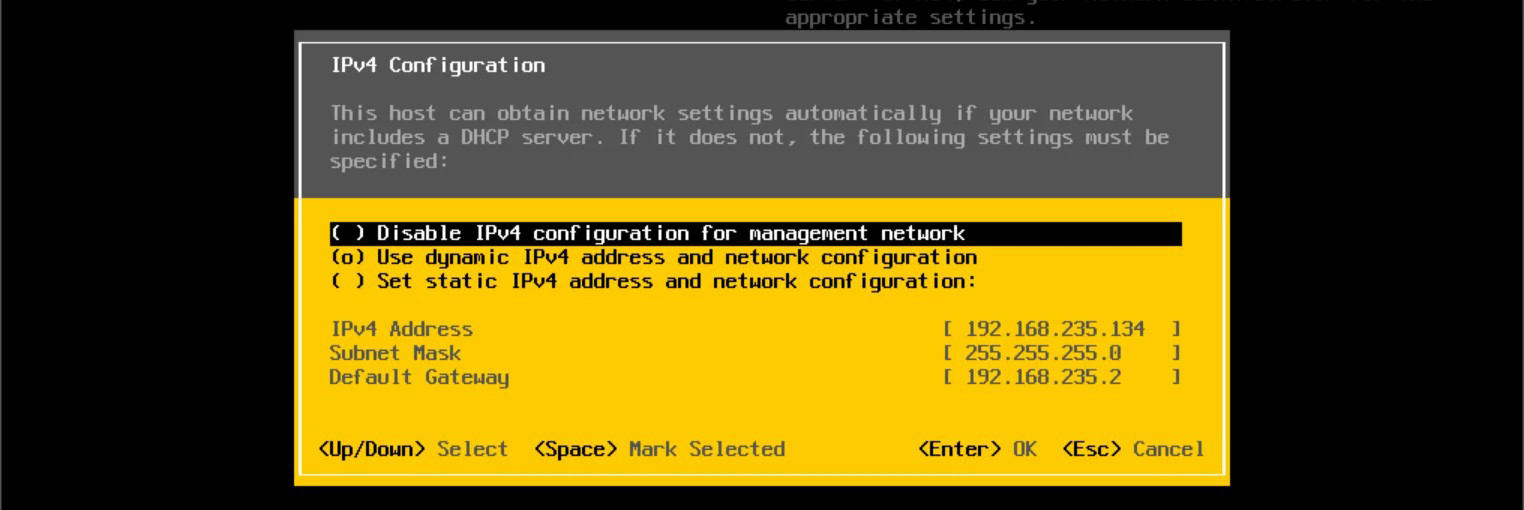Click the IPv4 Address field 192.168.235.134
Screen dimensions: 1524x510
click(x=1062, y=329)
